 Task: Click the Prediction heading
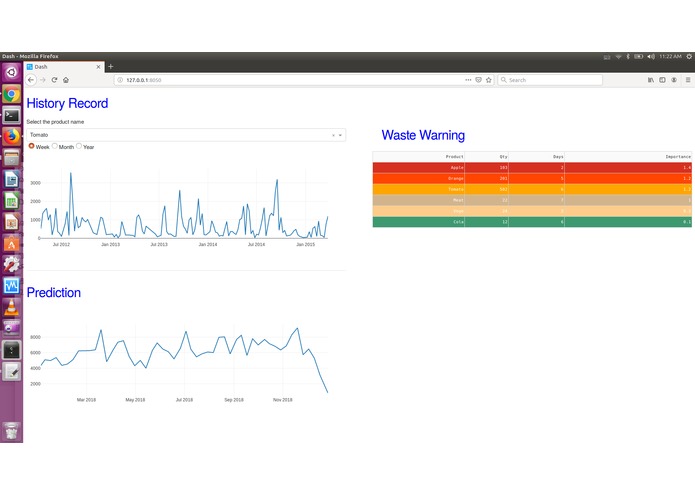[x=54, y=292]
